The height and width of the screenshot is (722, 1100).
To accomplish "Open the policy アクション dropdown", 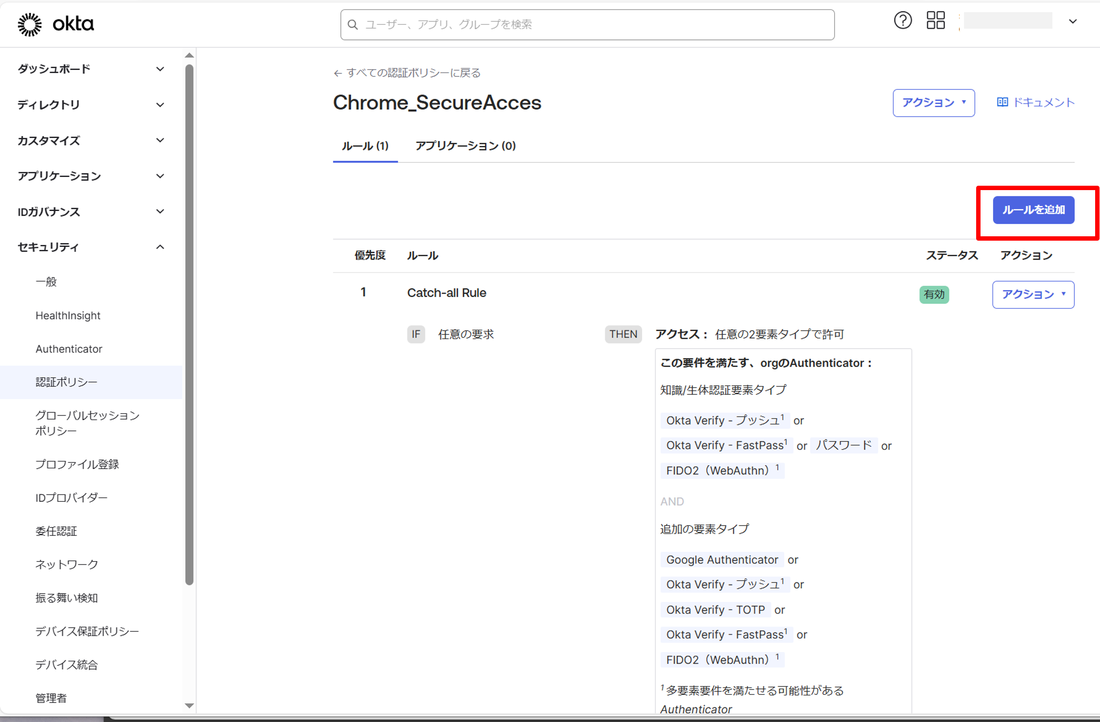I will coord(934,102).
